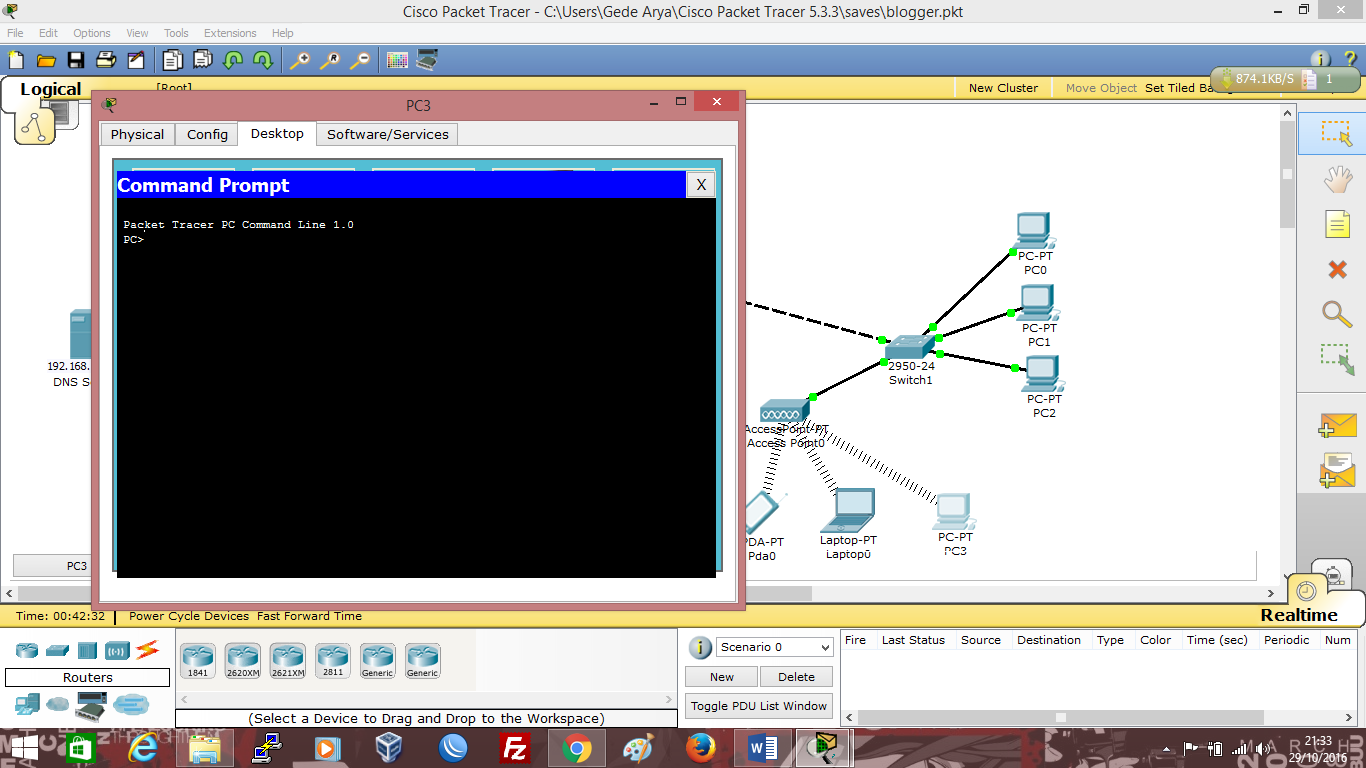The image size is (1366, 768).
Task: Open the Scenario 0 dropdown
Action: point(775,647)
